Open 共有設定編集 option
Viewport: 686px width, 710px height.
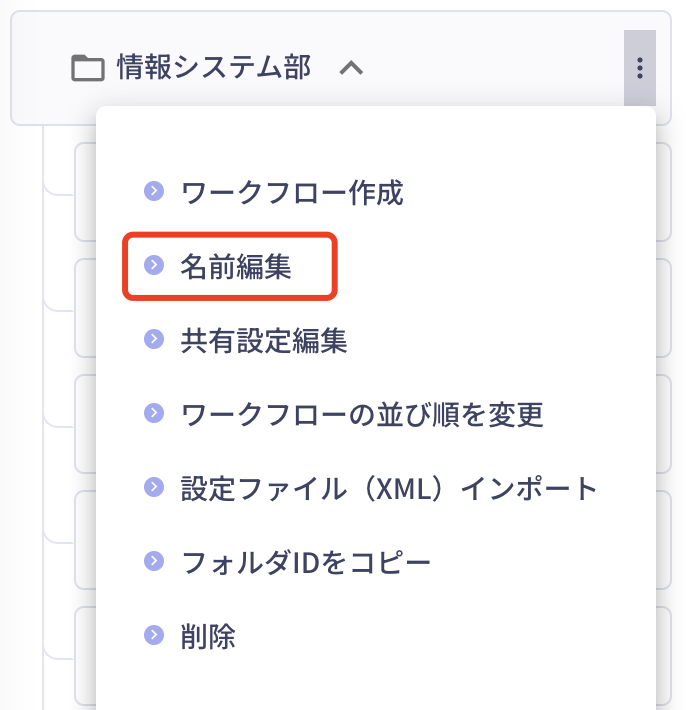tap(264, 340)
